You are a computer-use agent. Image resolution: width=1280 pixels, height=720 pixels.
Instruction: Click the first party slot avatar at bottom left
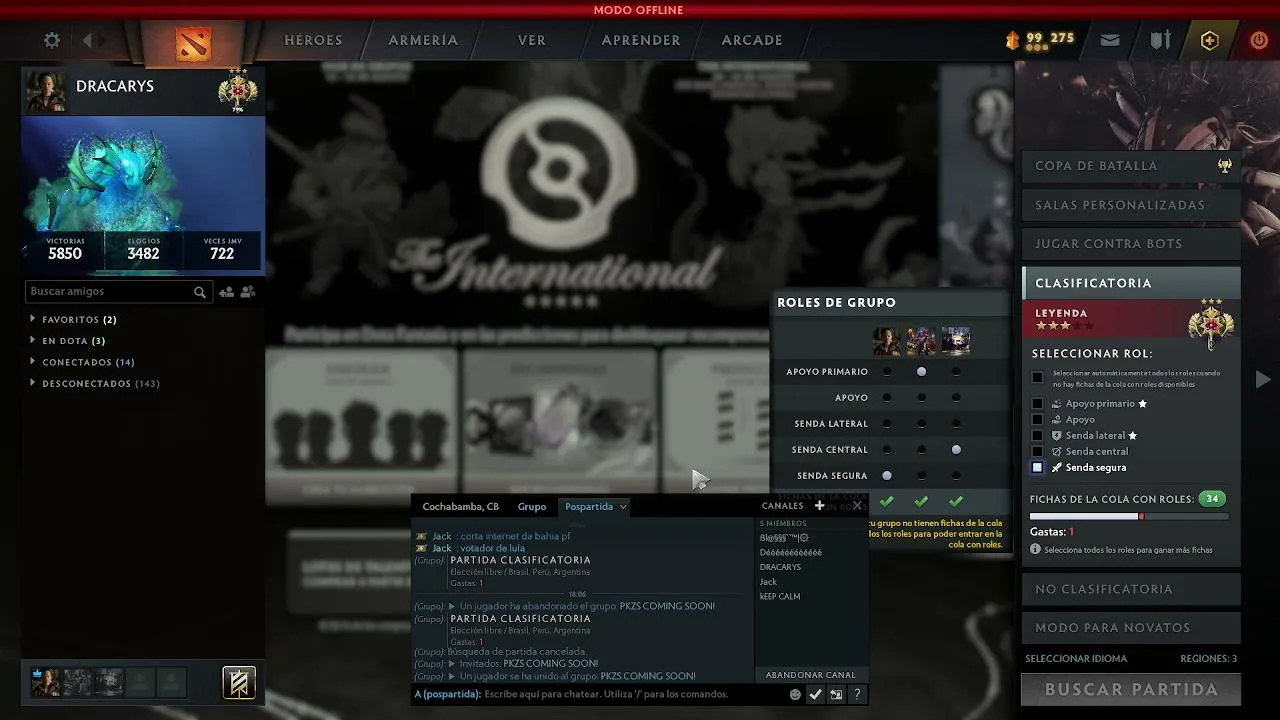(x=45, y=682)
